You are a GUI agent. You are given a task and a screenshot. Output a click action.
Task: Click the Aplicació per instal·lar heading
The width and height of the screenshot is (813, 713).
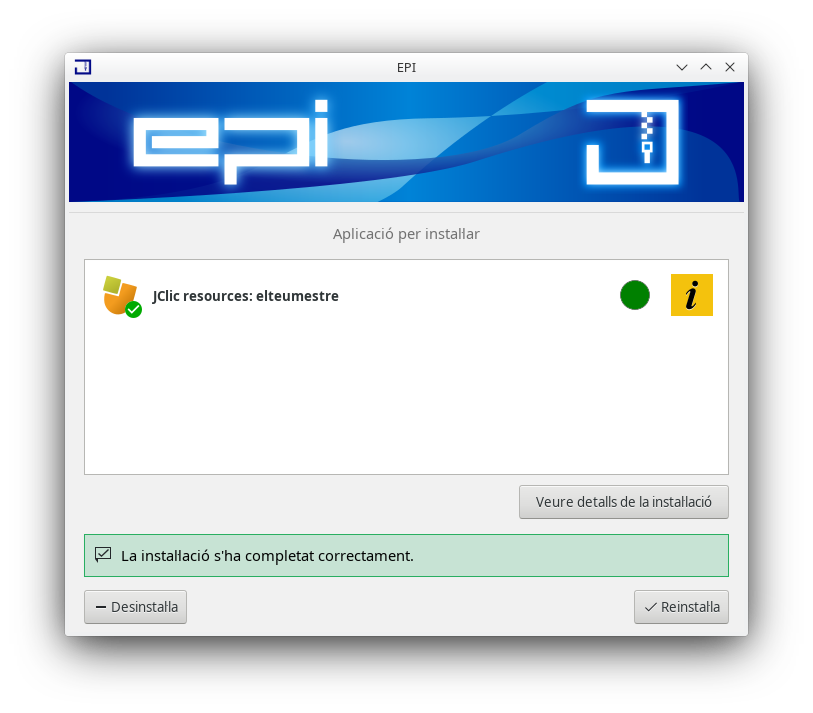[406, 234]
